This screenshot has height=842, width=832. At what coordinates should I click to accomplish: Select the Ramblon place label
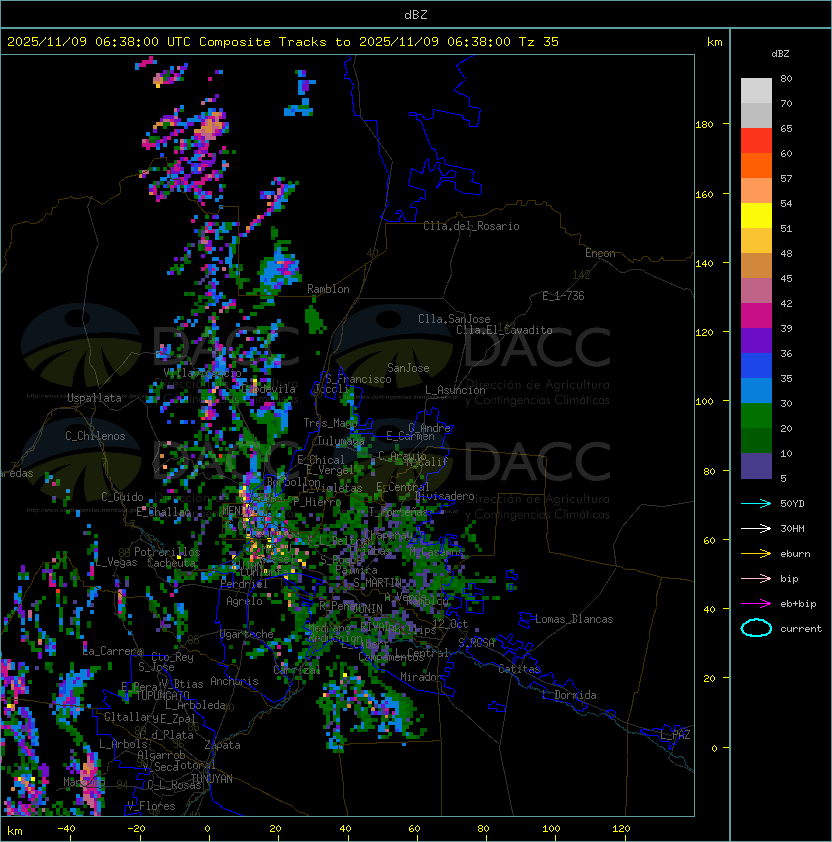coord(328,289)
